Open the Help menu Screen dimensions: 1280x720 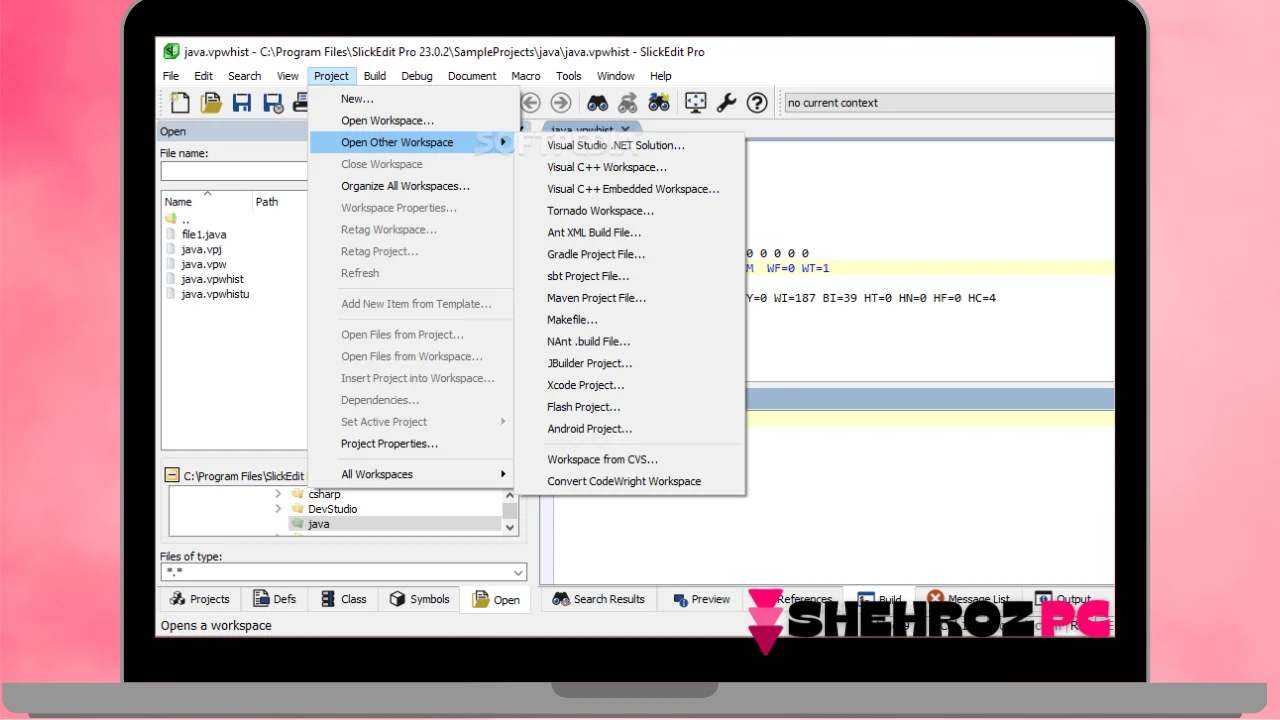point(661,76)
